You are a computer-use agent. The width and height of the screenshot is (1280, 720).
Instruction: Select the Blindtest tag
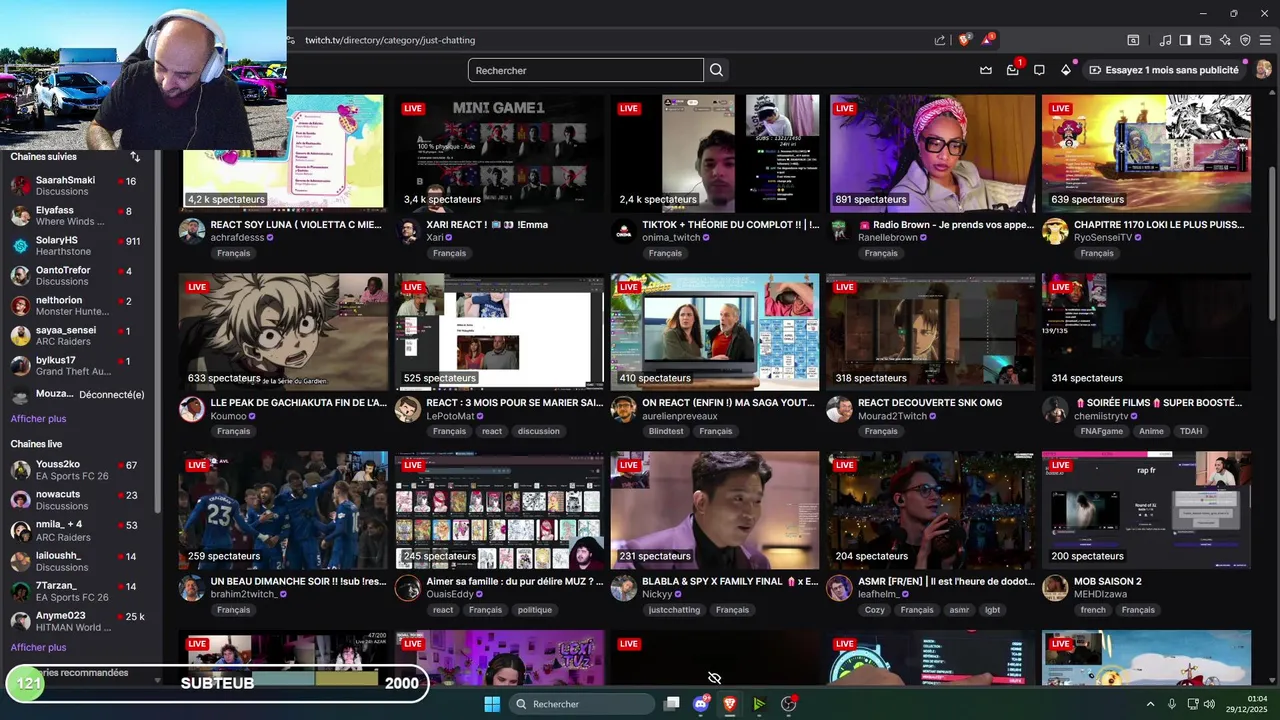tap(666, 431)
